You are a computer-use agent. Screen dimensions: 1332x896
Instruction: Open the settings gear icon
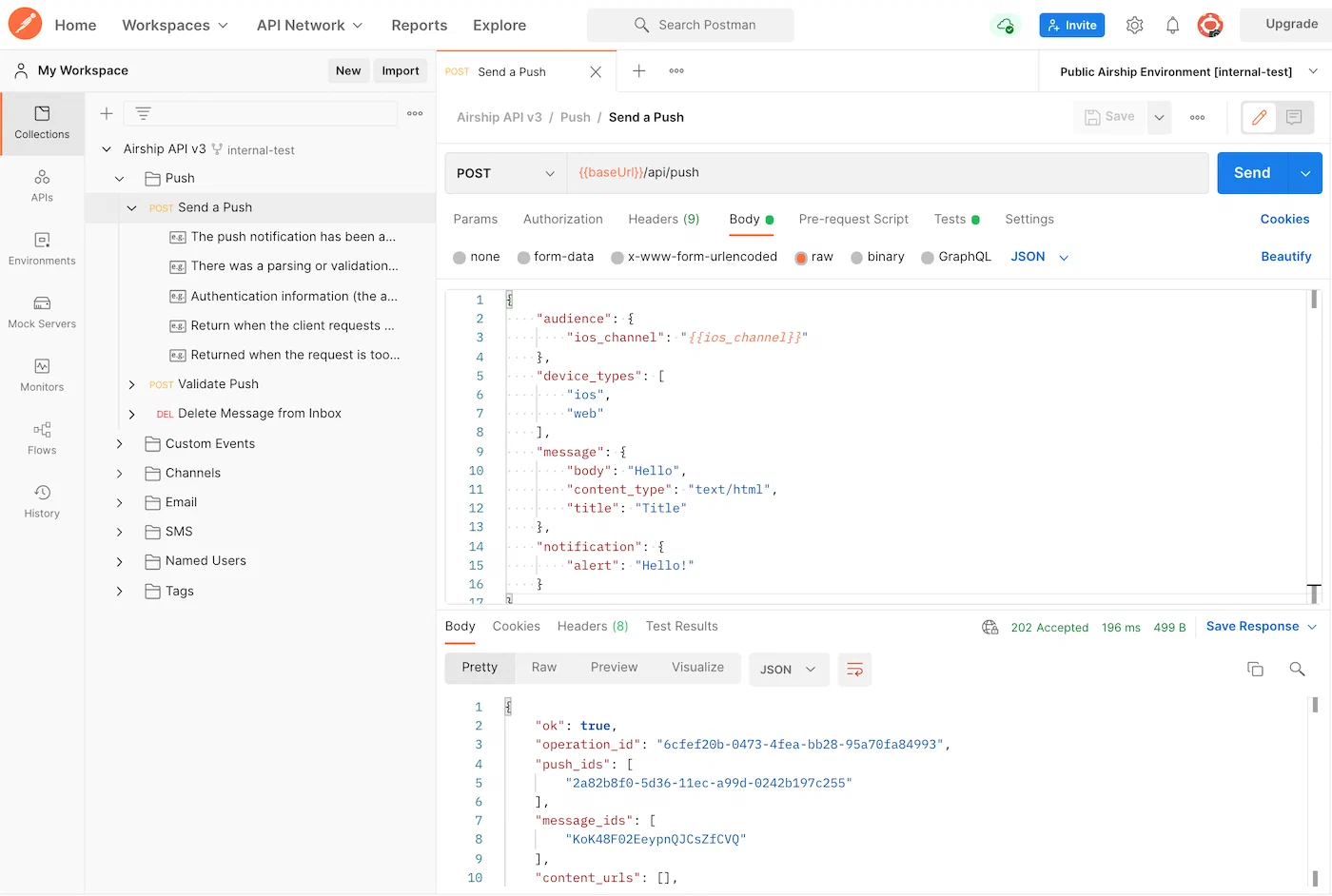click(x=1134, y=26)
